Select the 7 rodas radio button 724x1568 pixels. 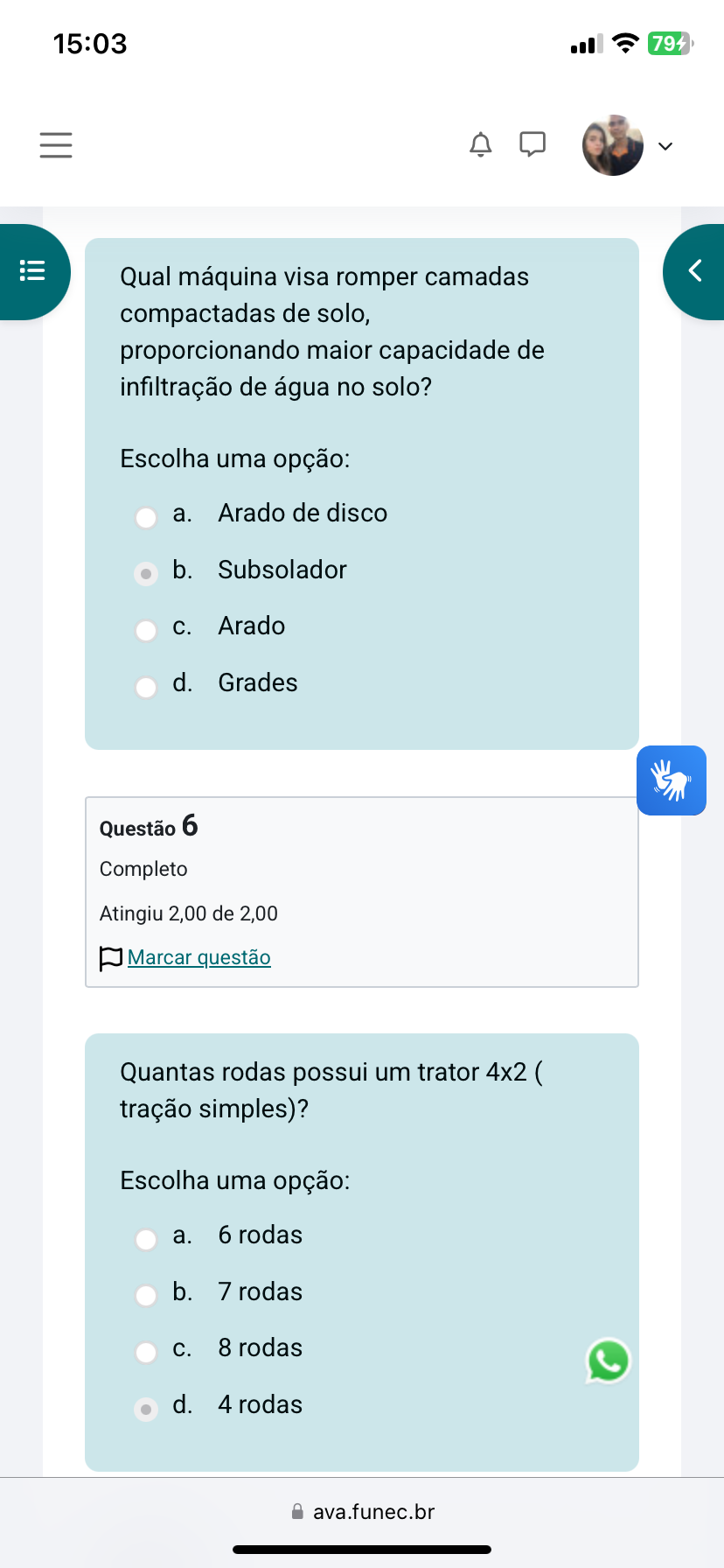(x=146, y=1296)
